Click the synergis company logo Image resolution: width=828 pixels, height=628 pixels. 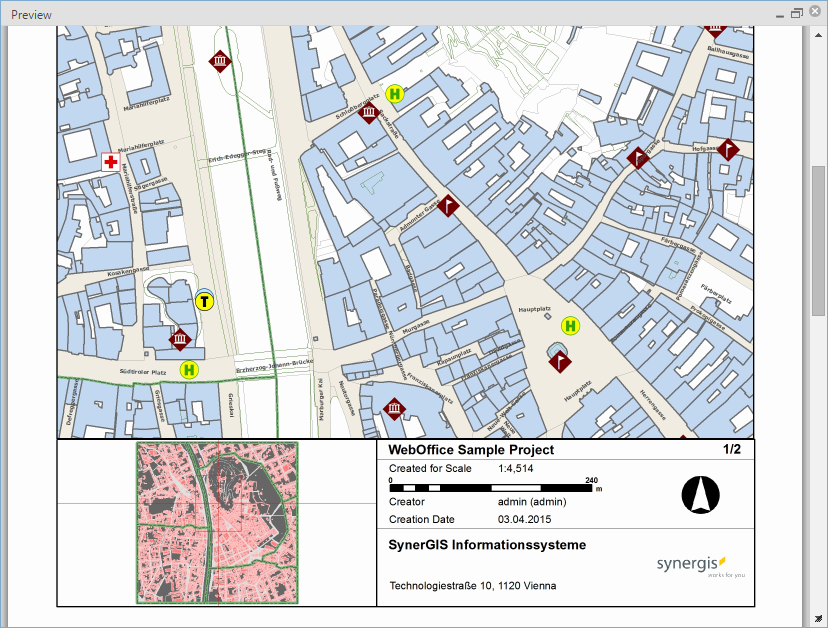coord(700,566)
